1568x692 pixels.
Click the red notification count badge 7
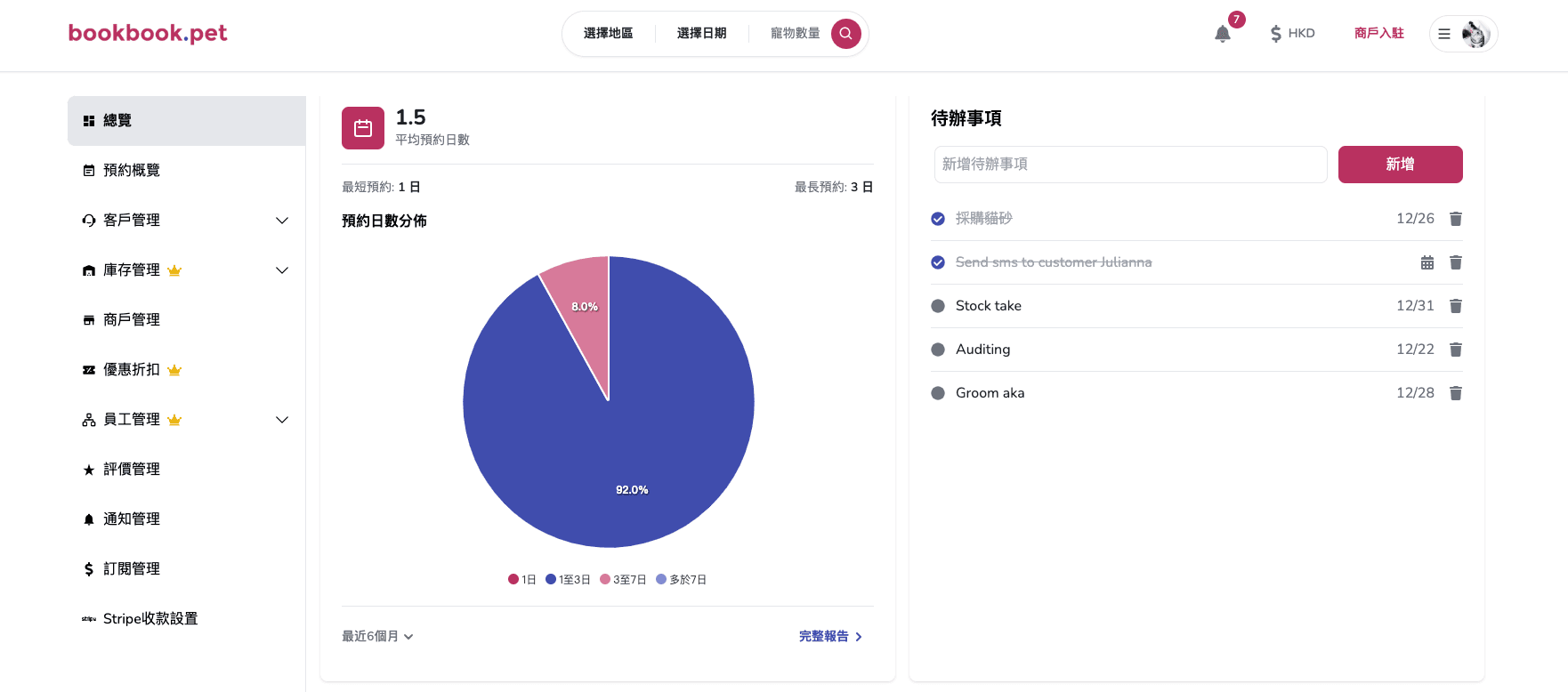(x=1237, y=20)
